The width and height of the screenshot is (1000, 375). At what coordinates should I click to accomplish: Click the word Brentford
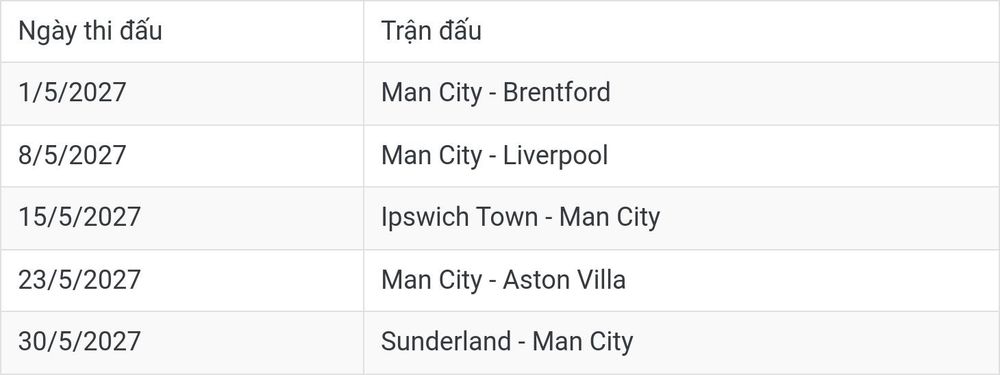(x=557, y=92)
